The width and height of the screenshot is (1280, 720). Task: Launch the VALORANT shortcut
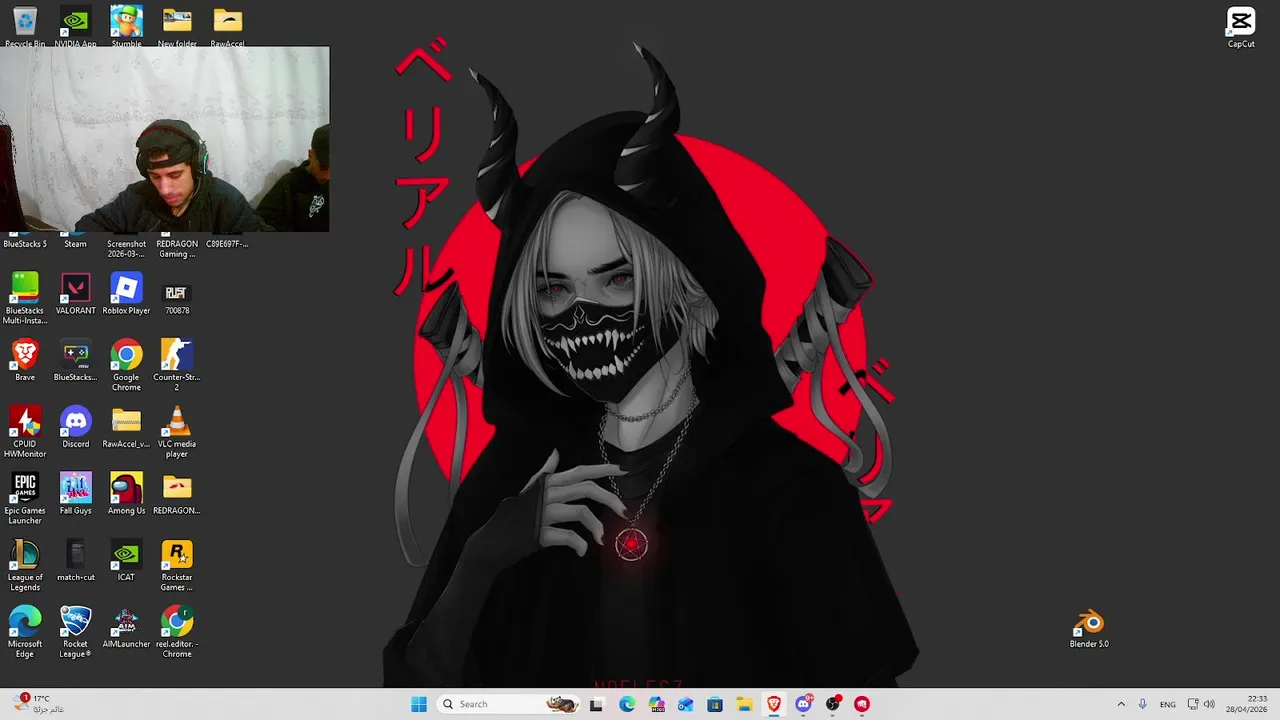point(75,294)
